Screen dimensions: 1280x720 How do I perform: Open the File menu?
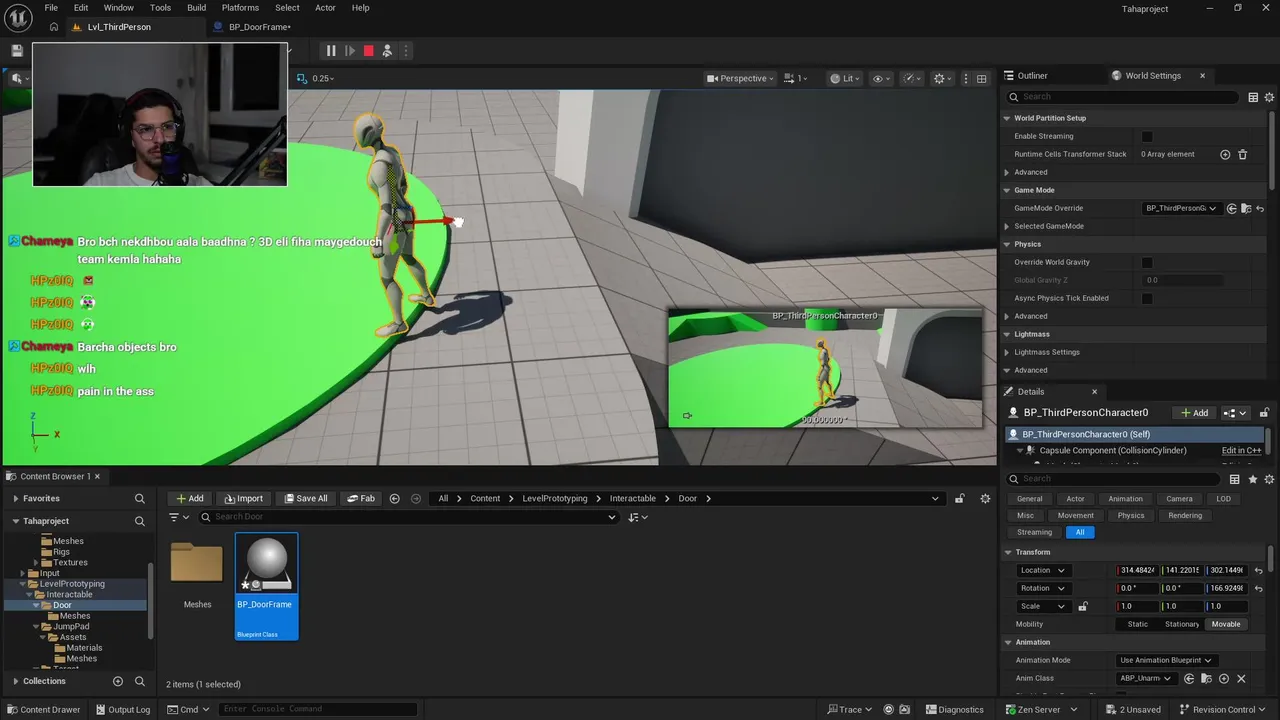click(51, 8)
